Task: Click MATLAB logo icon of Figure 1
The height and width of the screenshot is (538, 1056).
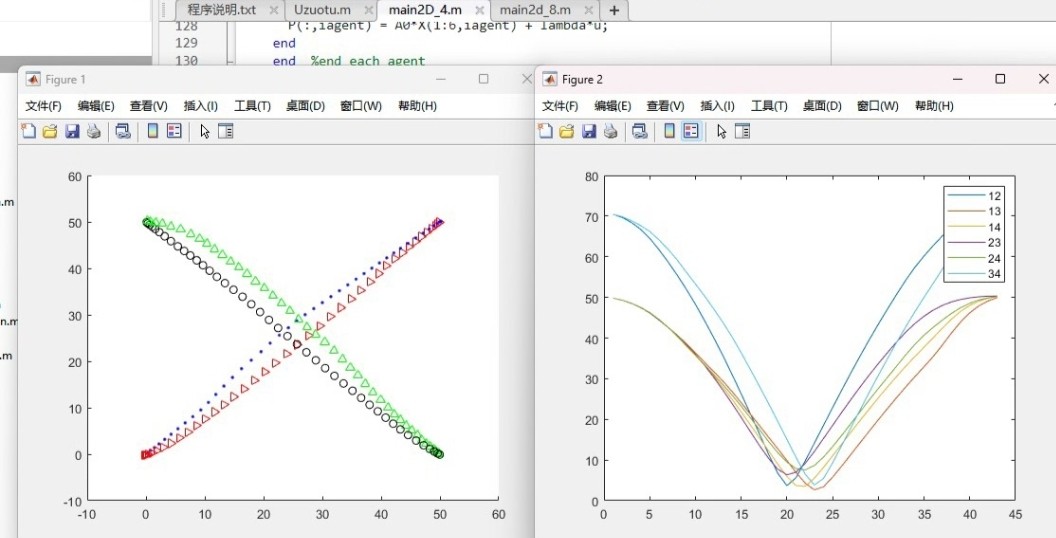Action: pyautogui.click(x=33, y=79)
